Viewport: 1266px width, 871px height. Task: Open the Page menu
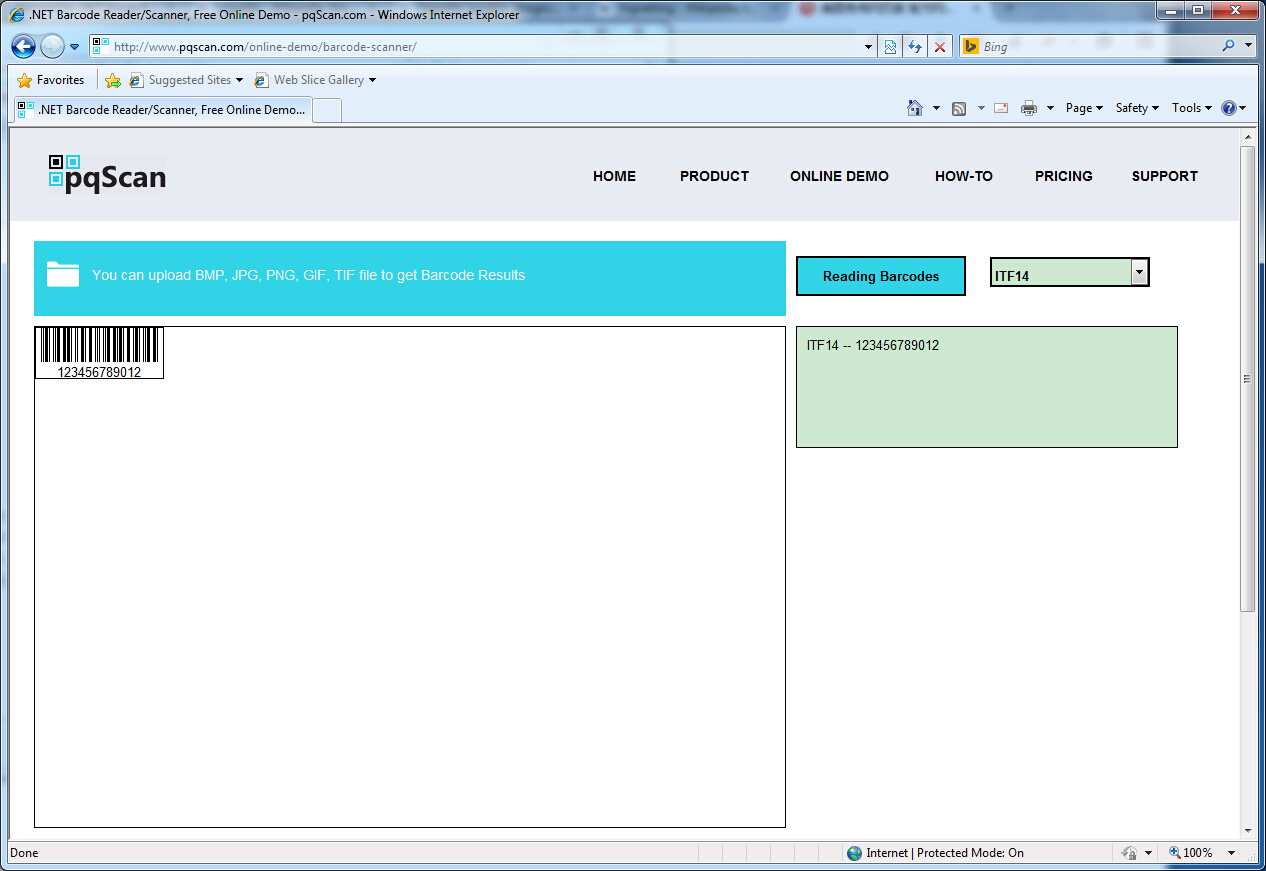[1084, 108]
